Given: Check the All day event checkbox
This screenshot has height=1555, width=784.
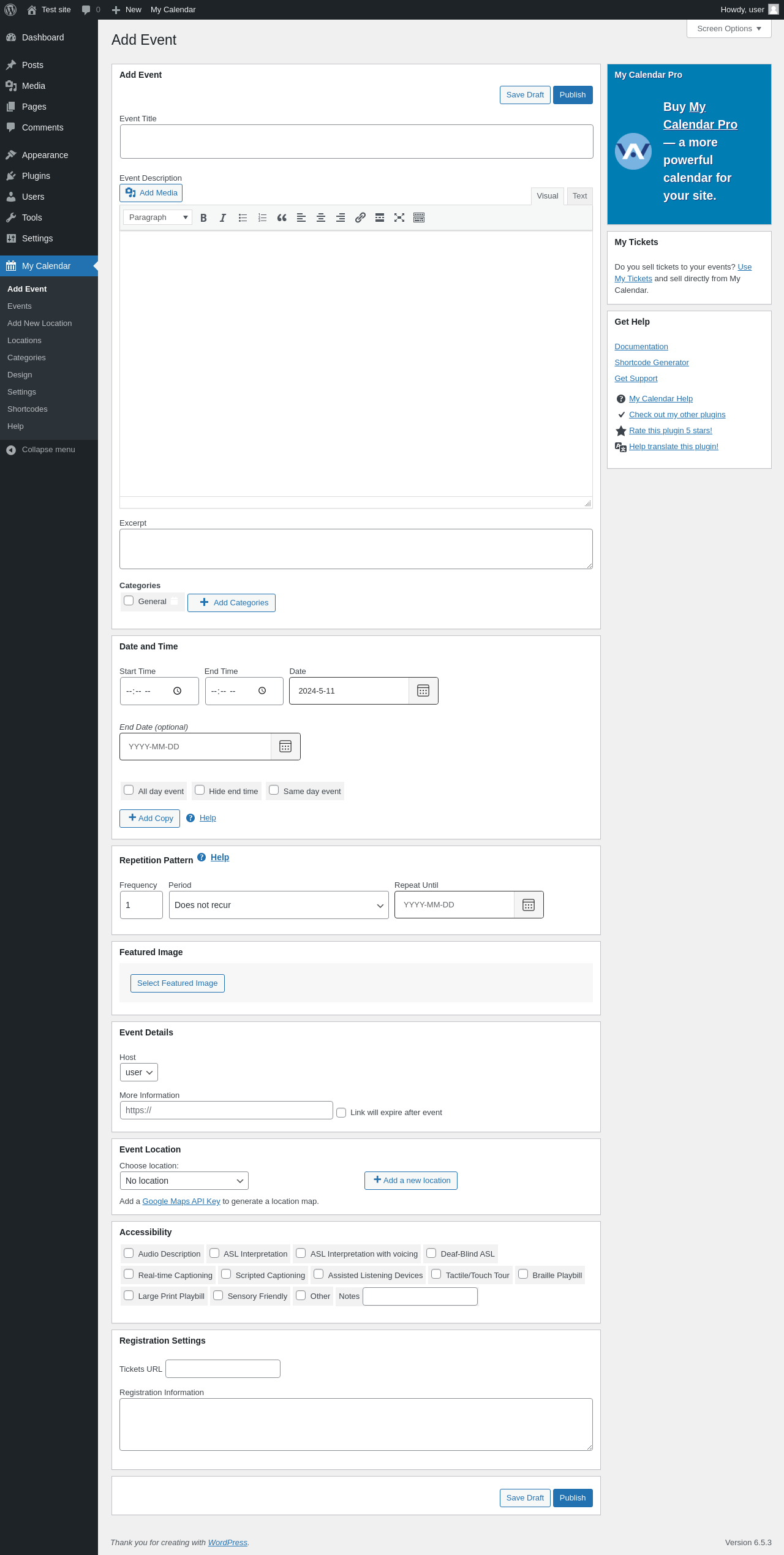Looking at the screenshot, I should click(x=129, y=790).
